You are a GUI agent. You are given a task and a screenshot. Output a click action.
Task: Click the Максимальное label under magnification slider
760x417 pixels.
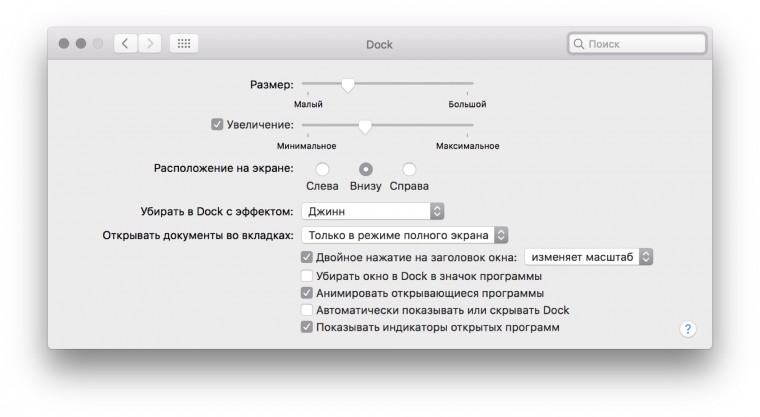467,146
